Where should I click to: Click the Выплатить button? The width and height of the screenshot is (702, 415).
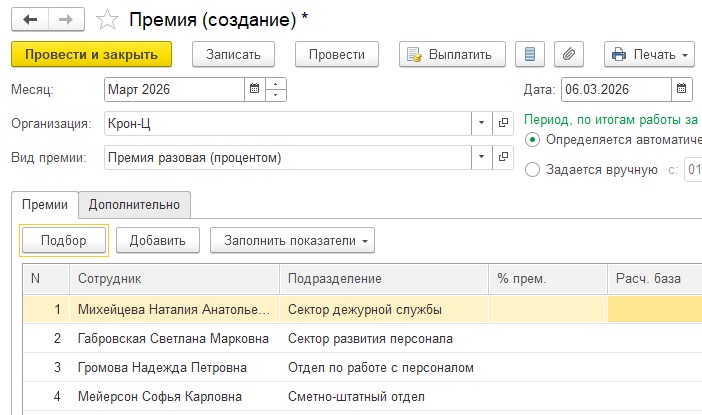tap(452, 55)
